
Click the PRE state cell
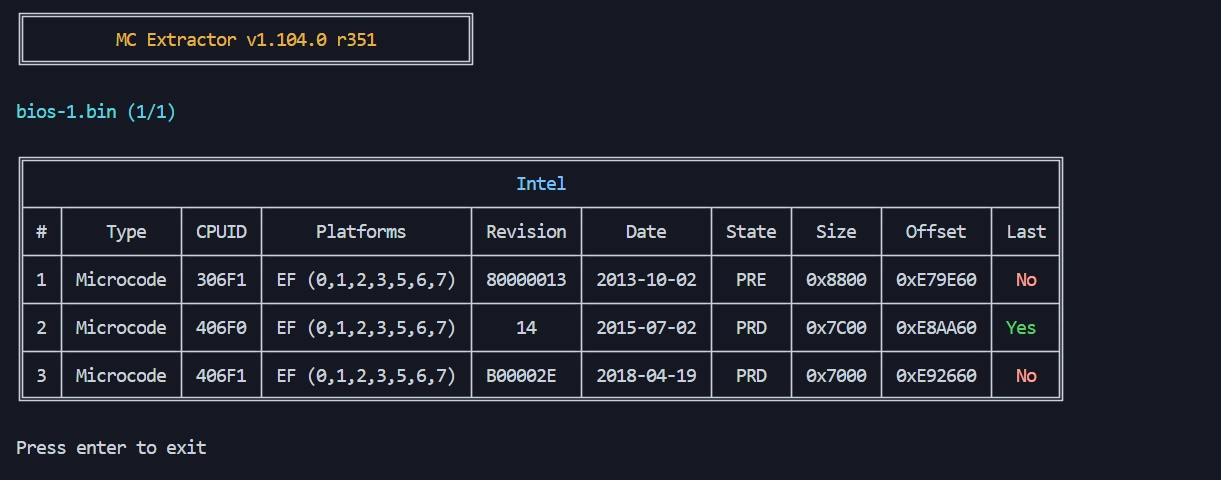[751, 280]
